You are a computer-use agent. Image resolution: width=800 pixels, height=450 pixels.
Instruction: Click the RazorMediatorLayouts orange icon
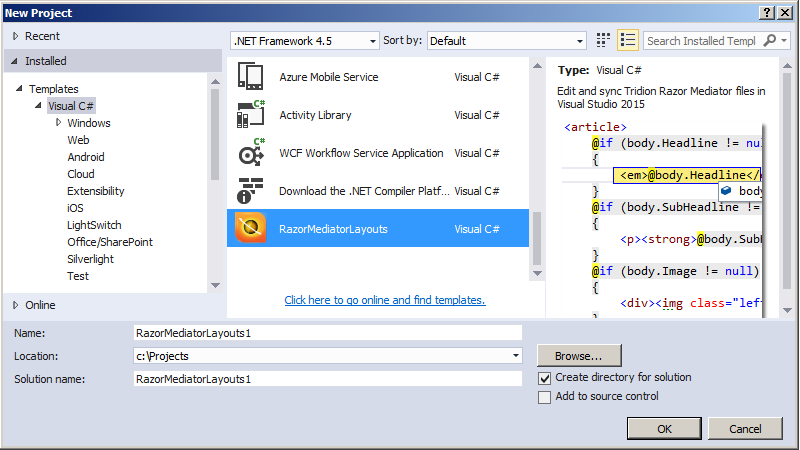click(251, 228)
